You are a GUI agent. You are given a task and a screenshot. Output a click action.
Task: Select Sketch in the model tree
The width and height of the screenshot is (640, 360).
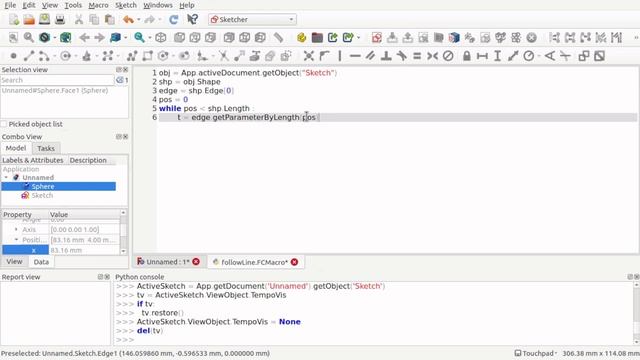[42, 196]
